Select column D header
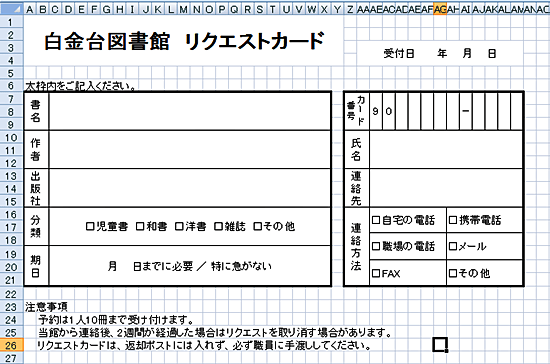The image size is (550, 364). tap(68, 9)
